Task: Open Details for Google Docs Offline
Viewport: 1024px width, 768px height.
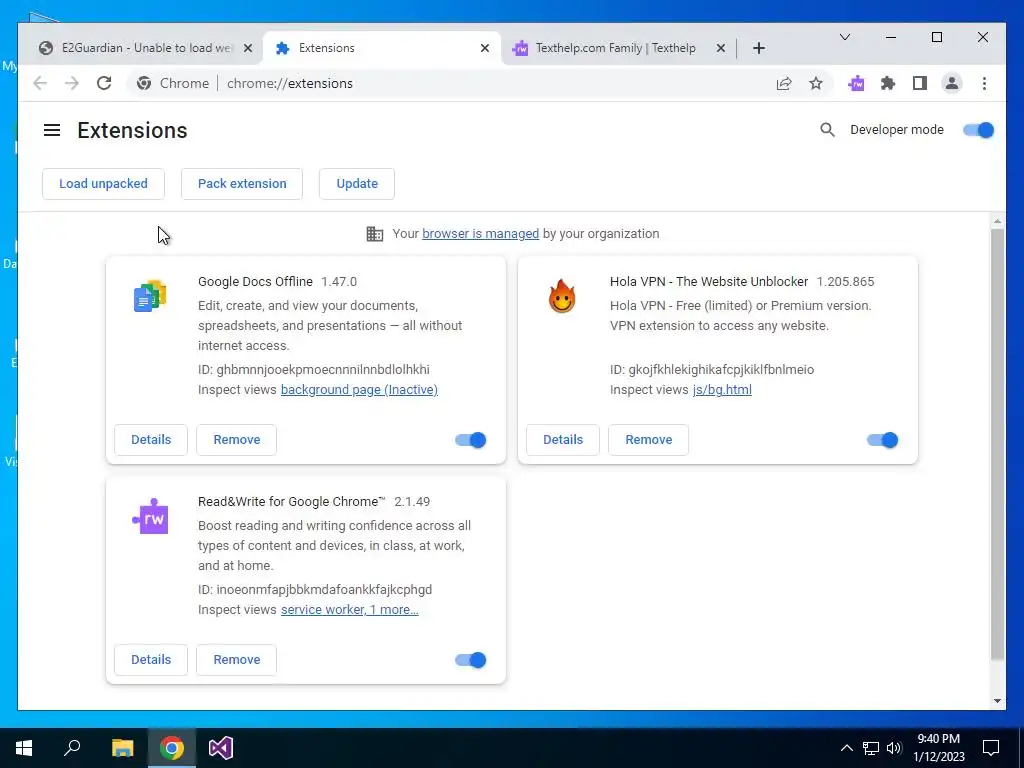Action: pyautogui.click(x=151, y=440)
